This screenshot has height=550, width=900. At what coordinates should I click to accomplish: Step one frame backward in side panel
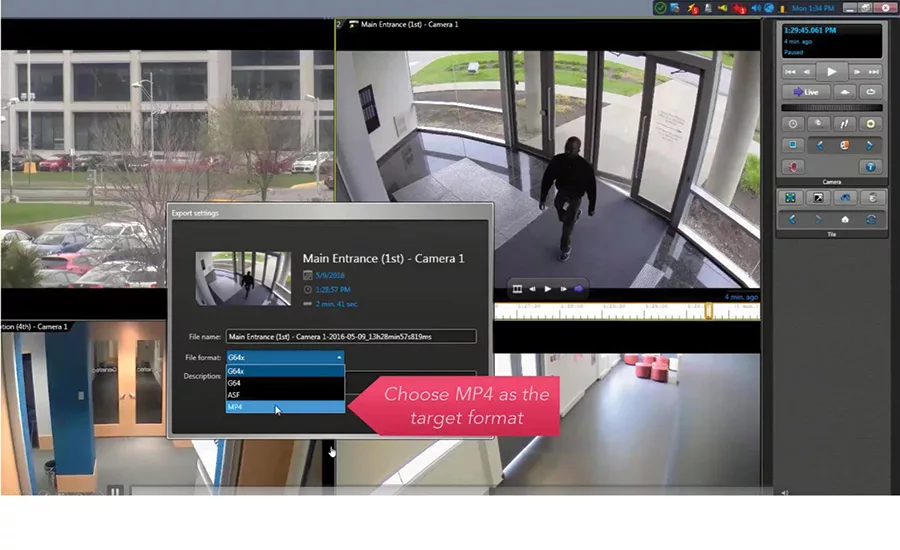pos(806,72)
